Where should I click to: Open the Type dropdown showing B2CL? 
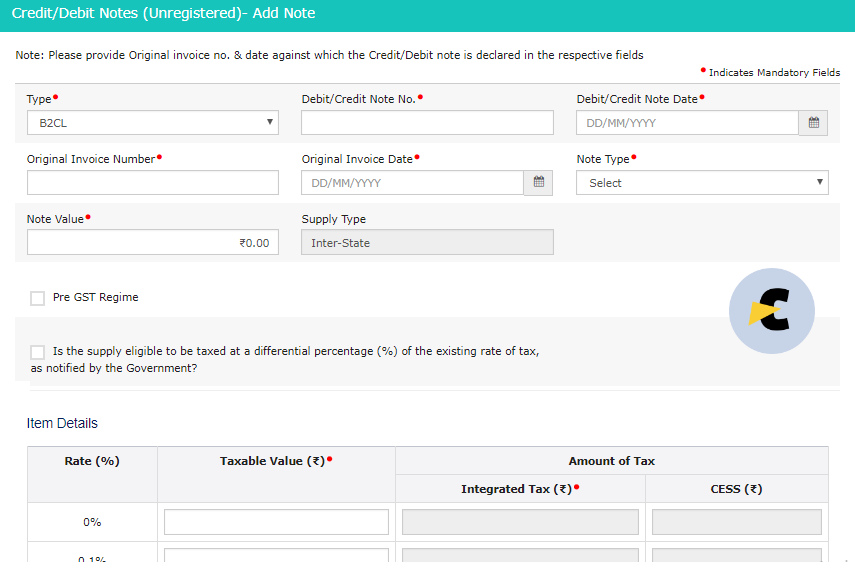click(x=153, y=123)
